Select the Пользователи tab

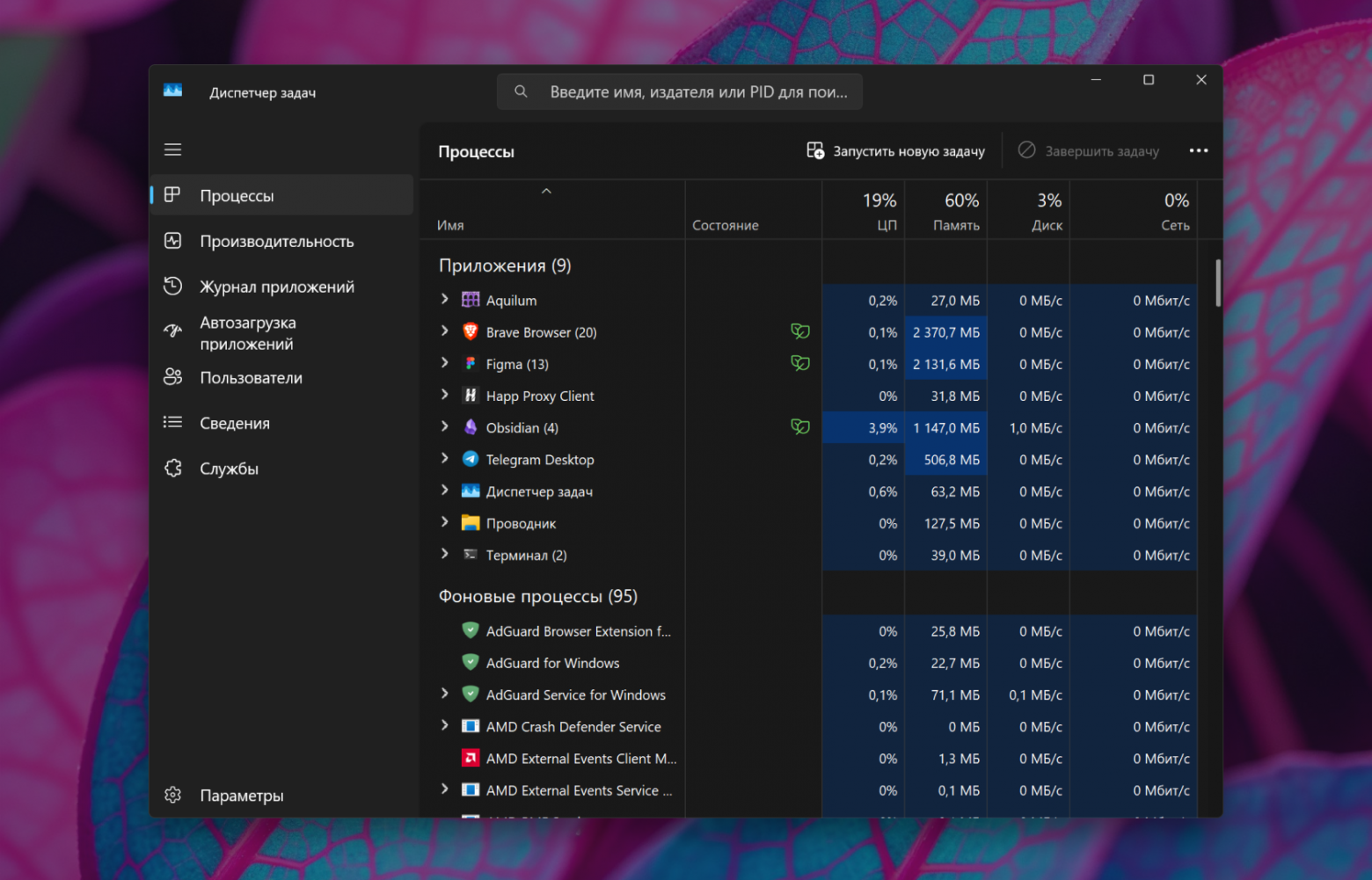coord(281,377)
